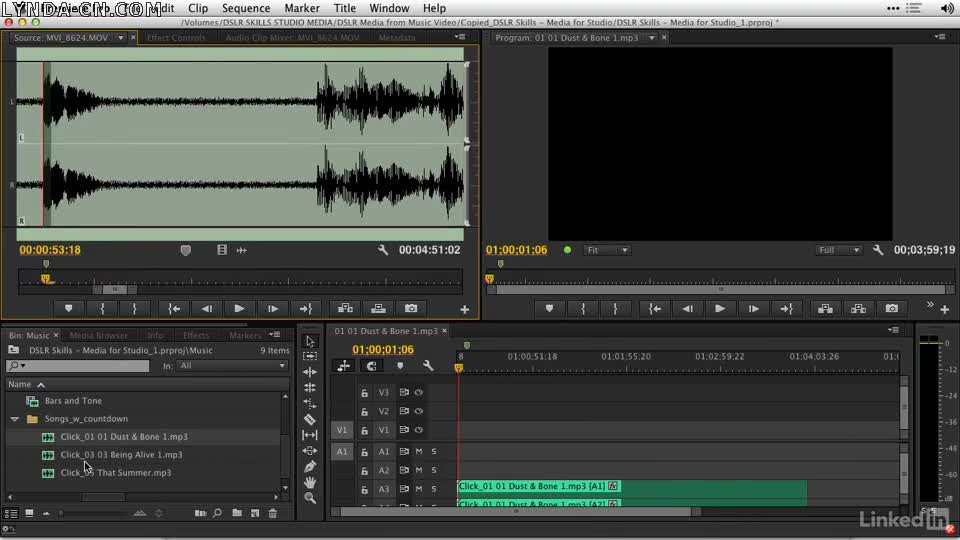The width and height of the screenshot is (960, 540).
Task: Expand Program monitor button overflow chevrons
Action: pos(930,304)
